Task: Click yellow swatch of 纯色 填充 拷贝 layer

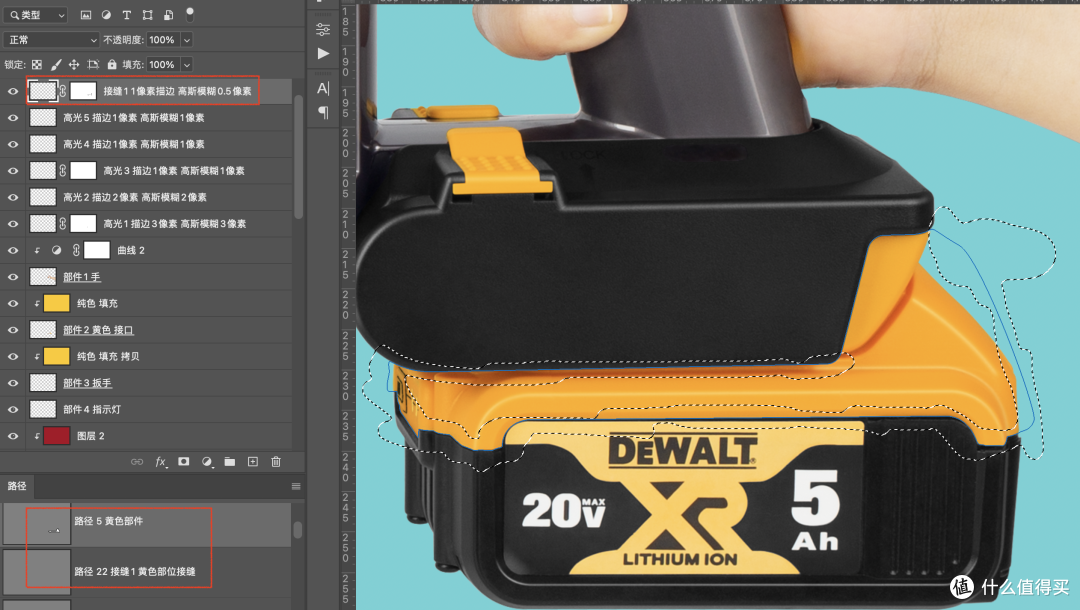Action: click(x=56, y=356)
